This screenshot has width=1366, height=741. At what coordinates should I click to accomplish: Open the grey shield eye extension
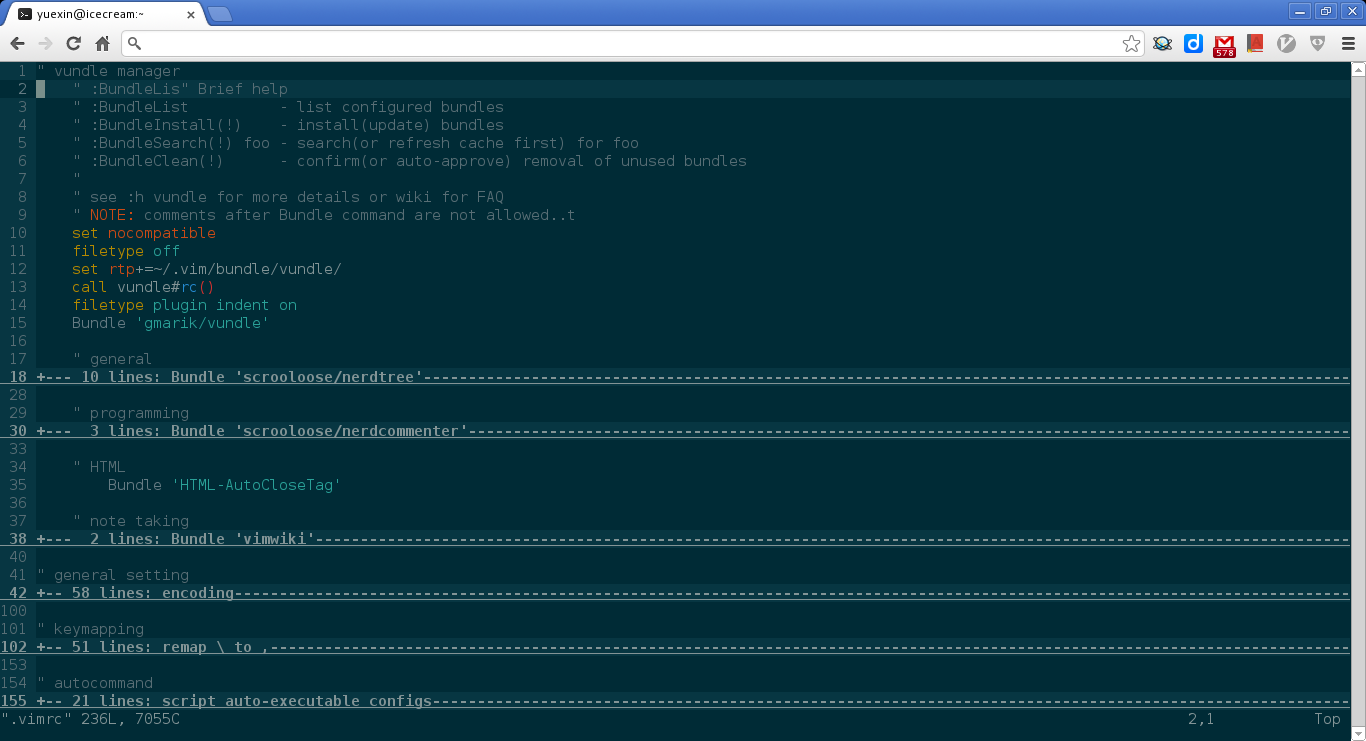(1318, 43)
